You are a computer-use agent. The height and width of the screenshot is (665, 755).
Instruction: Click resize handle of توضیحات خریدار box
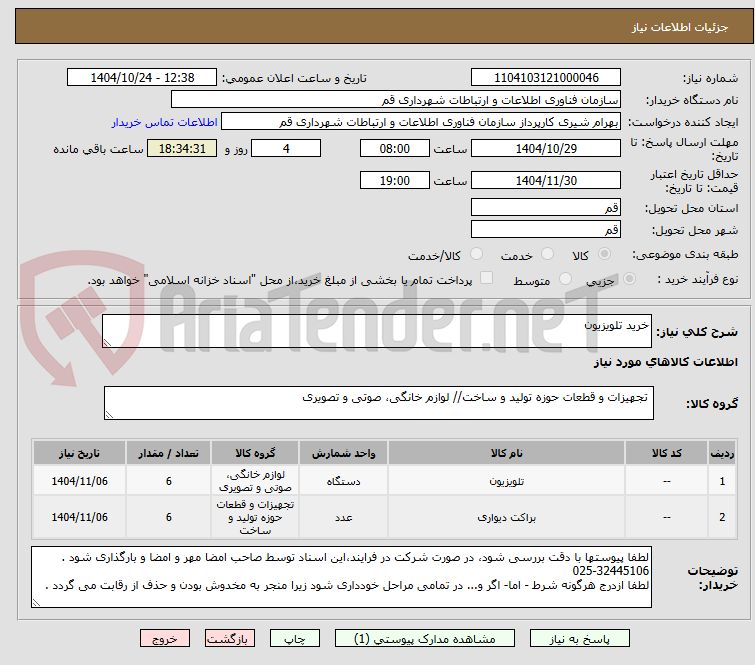point(37,602)
